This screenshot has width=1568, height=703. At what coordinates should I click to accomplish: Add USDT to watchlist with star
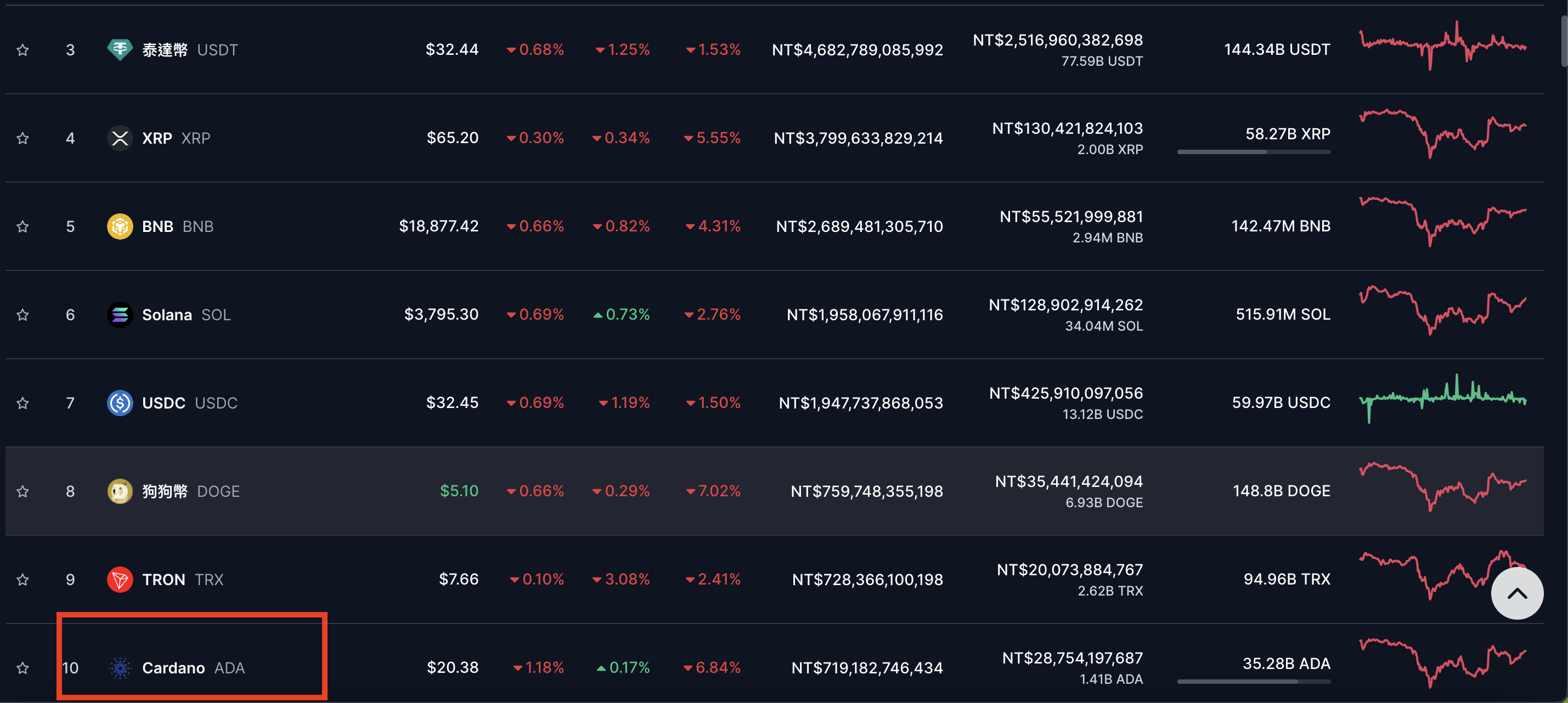pyautogui.click(x=22, y=50)
